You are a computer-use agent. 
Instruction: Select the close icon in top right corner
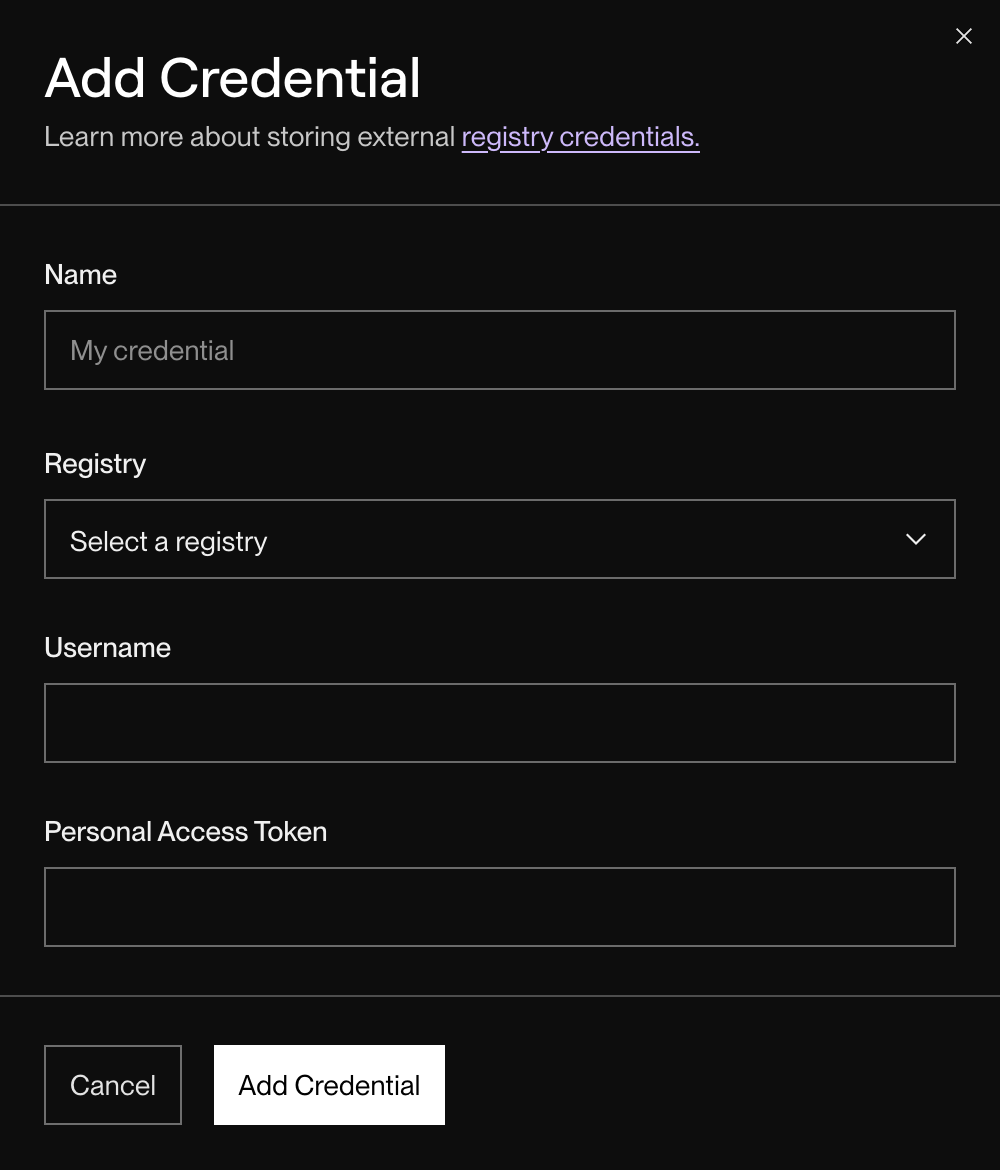(x=963, y=36)
